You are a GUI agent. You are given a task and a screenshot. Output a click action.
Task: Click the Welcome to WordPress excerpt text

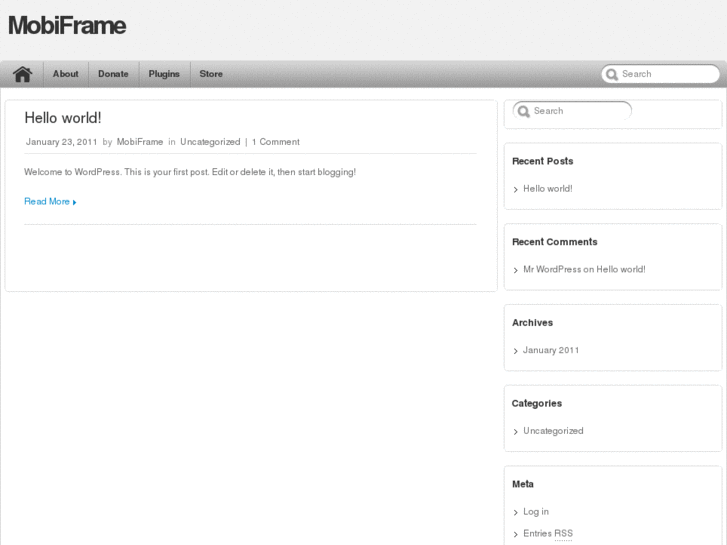click(190, 172)
